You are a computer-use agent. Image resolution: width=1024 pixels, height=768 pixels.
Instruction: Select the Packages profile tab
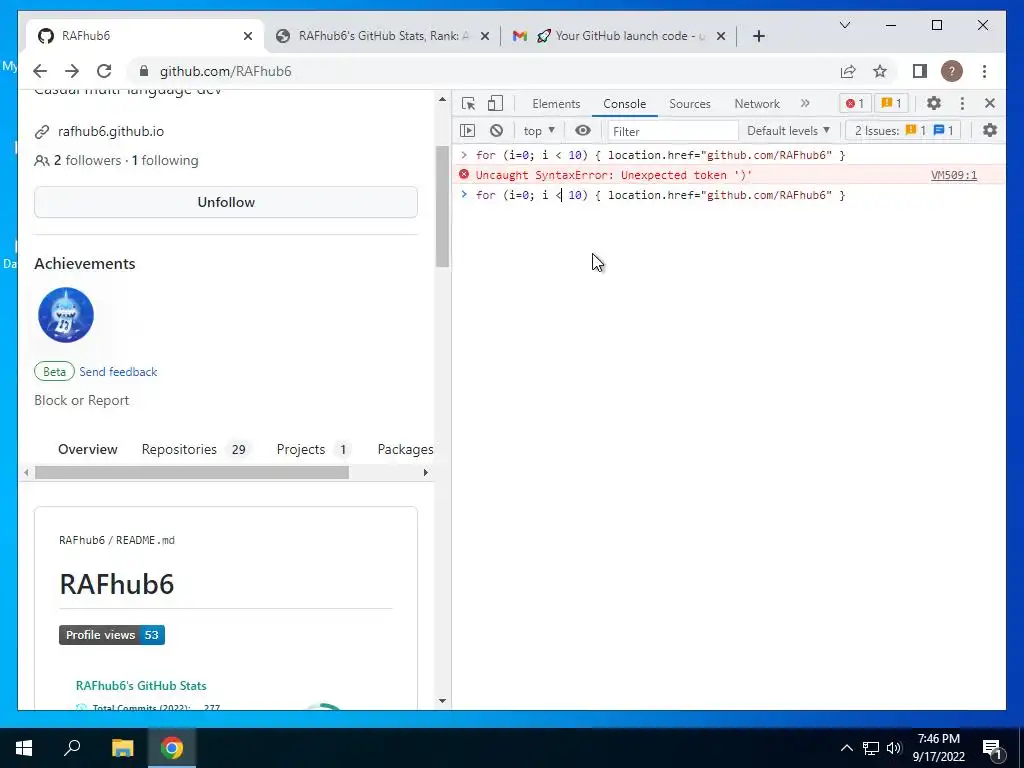coord(405,449)
